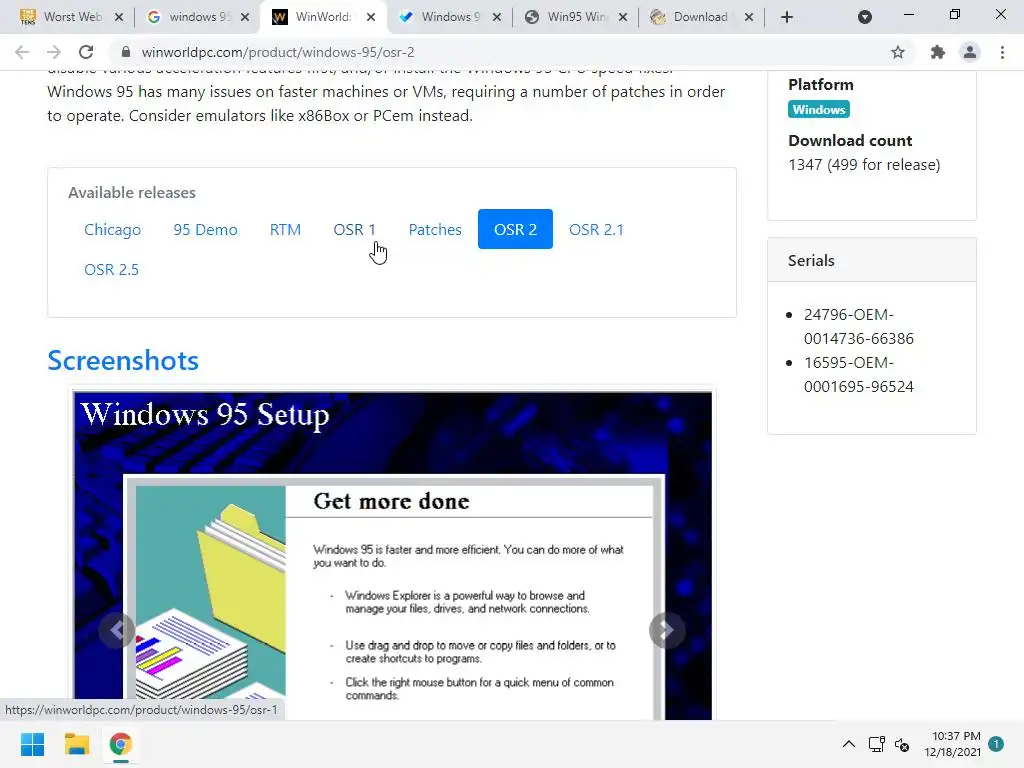The width and height of the screenshot is (1024, 768).
Task: Select serial 16595-OEM-0001695-96524
Action: (x=858, y=375)
